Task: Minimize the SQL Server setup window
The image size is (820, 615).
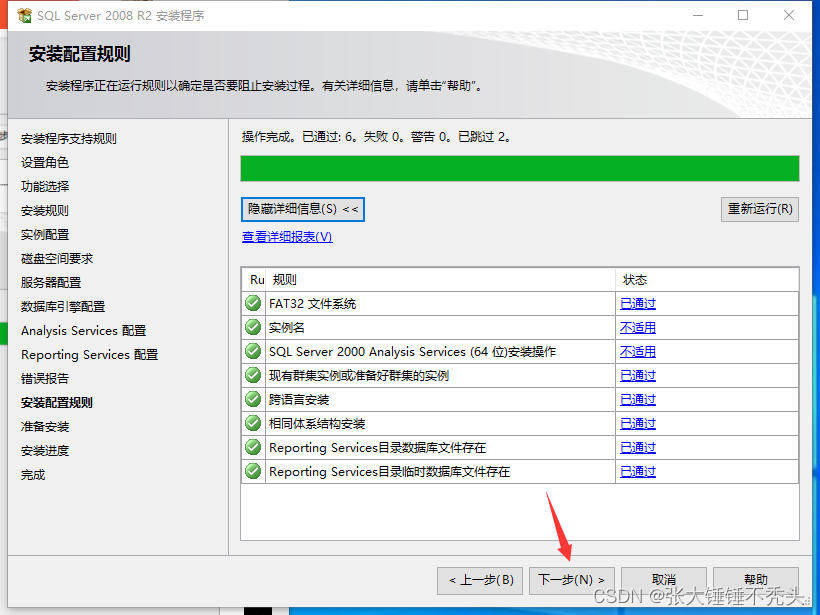Action: click(x=698, y=16)
